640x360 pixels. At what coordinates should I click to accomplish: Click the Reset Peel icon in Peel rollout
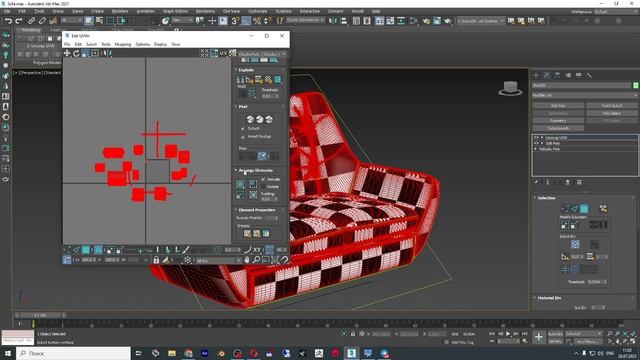point(269,119)
